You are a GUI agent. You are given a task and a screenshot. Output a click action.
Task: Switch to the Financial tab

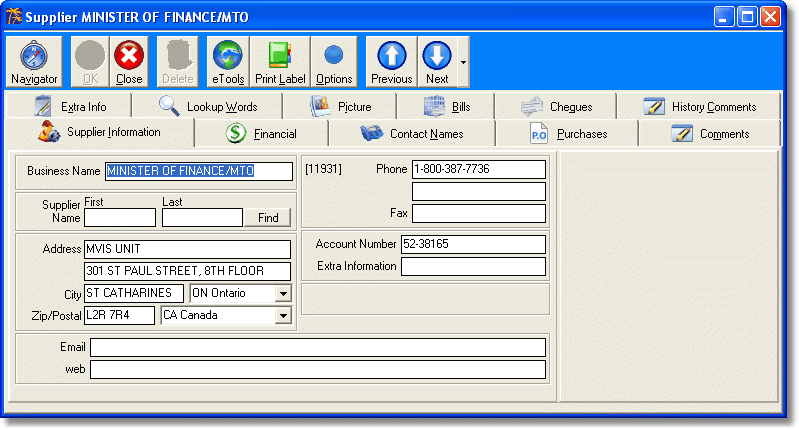pyautogui.click(x=261, y=133)
